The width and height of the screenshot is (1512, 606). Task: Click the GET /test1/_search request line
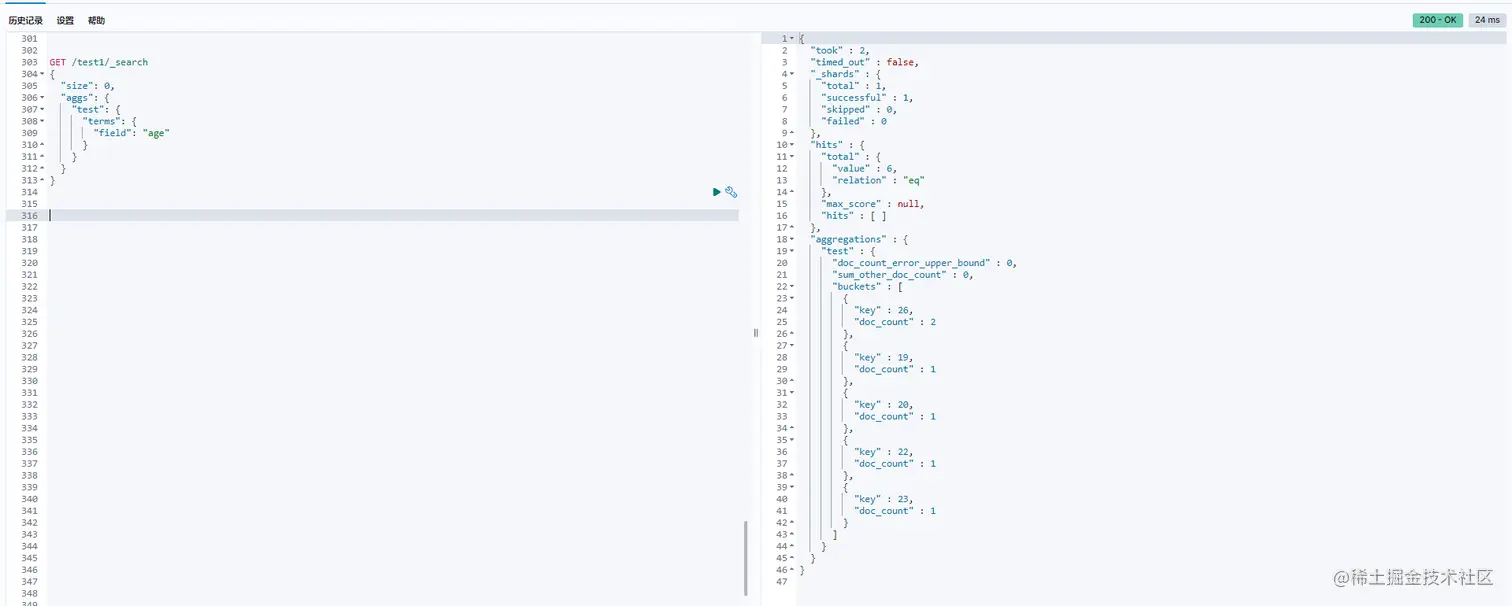pos(99,62)
